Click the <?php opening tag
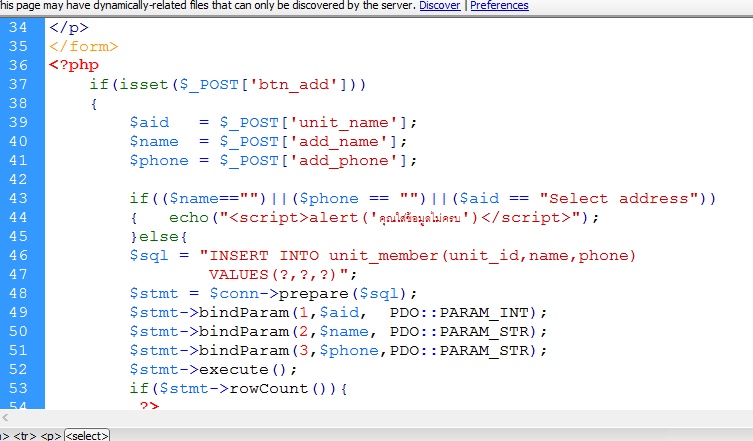 (73, 65)
